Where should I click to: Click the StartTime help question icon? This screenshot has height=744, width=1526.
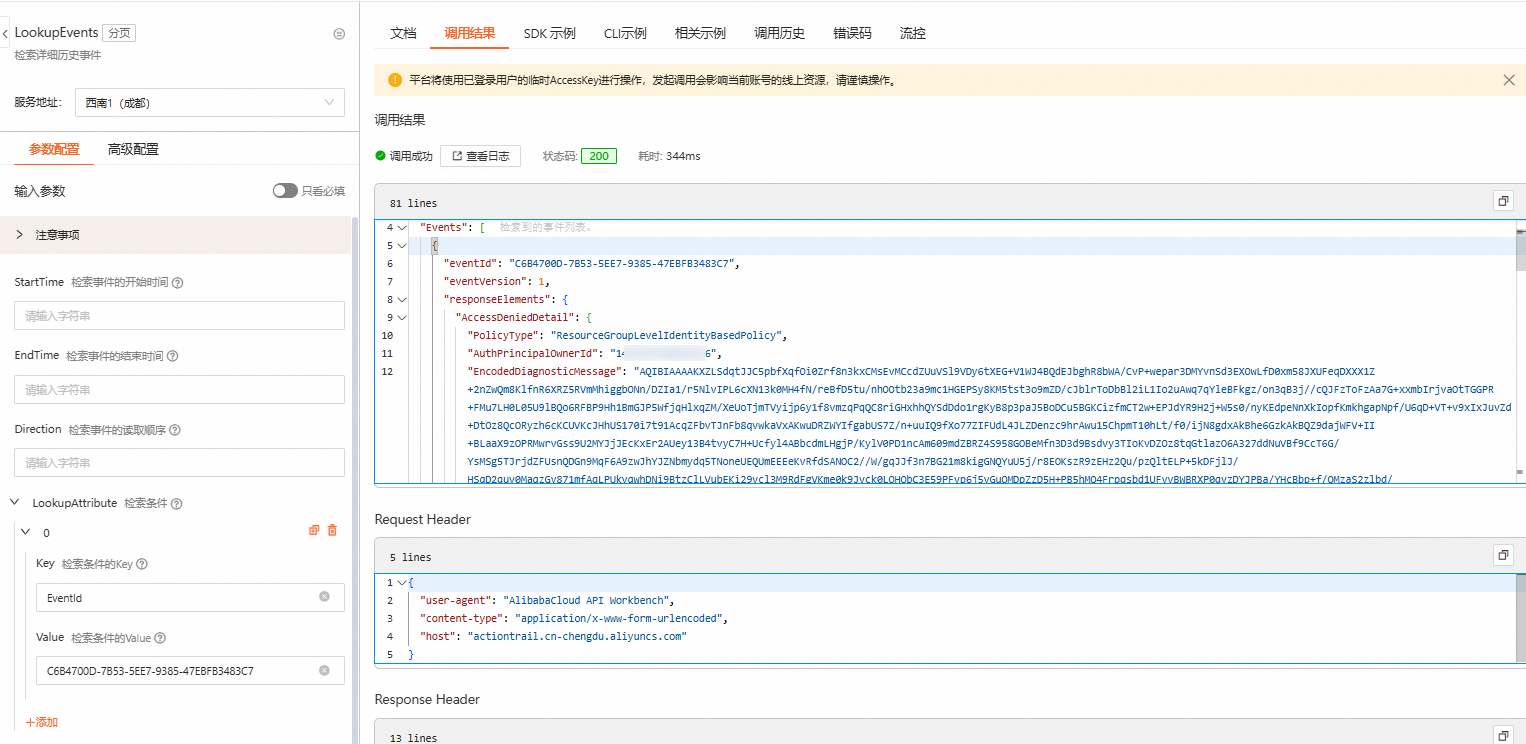(177, 283)
